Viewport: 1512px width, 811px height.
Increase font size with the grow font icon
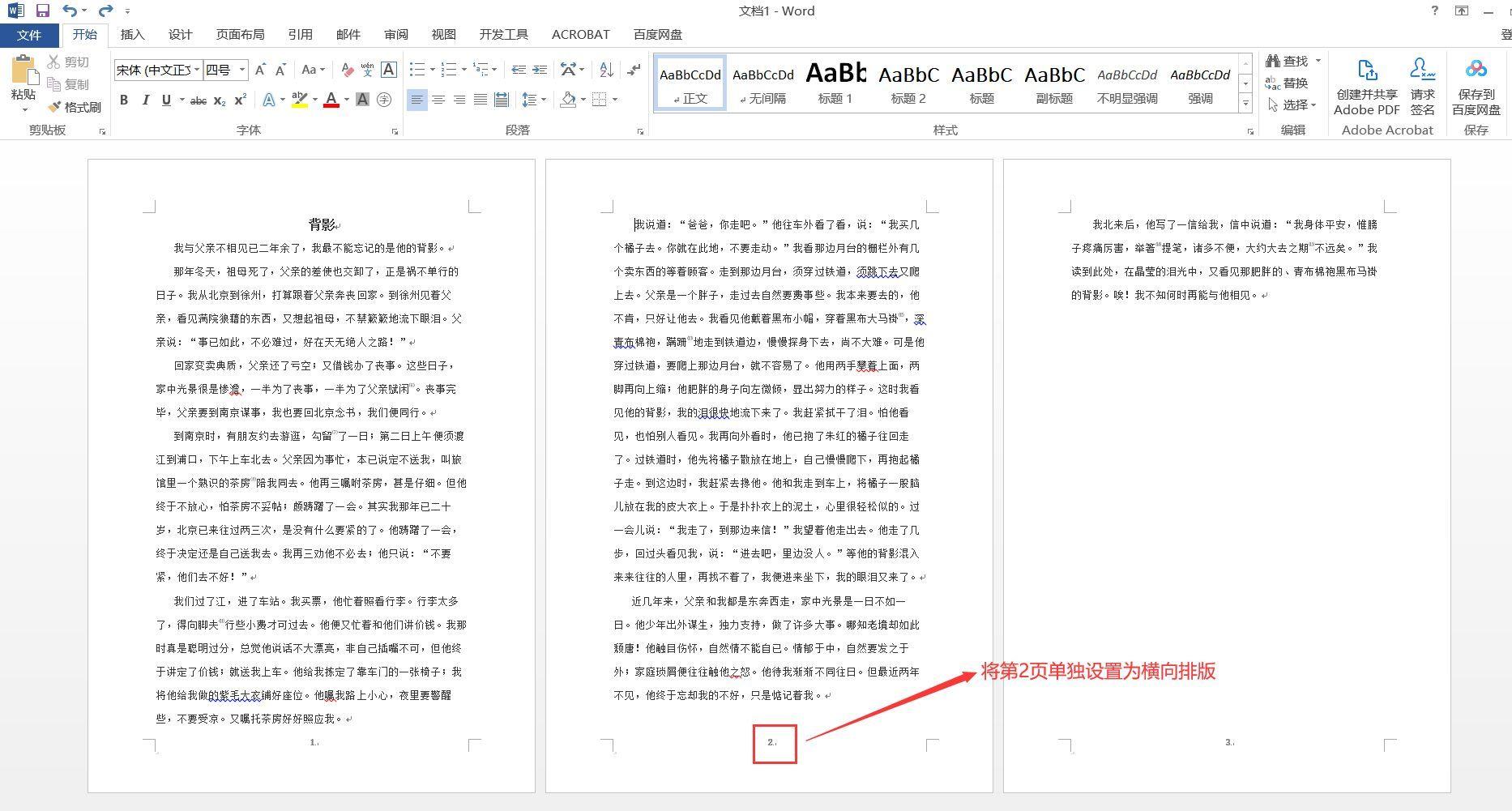tap(260, 70)
